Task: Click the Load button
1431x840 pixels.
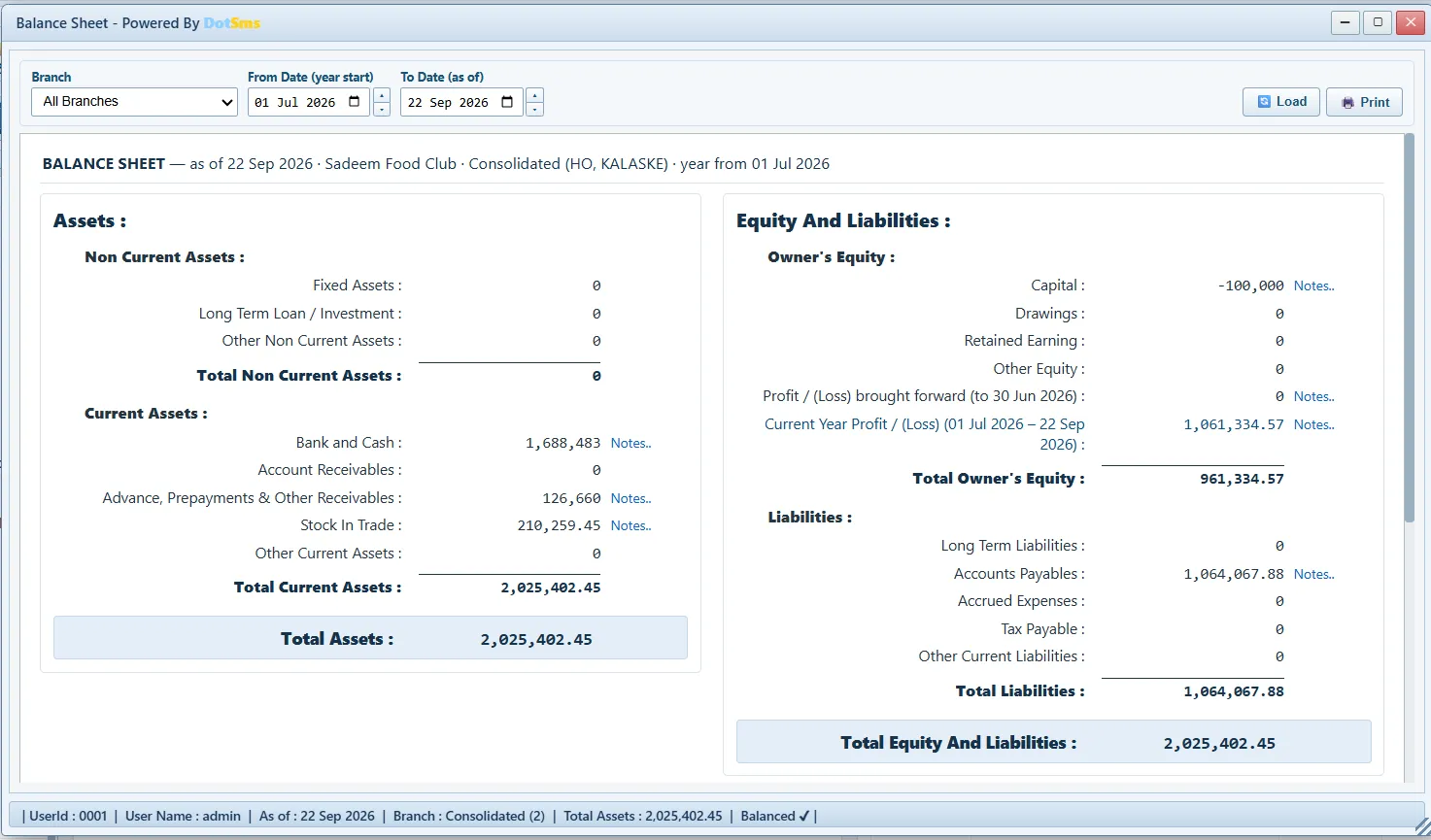Action: pyautogui.click(x=1282, y=102)
